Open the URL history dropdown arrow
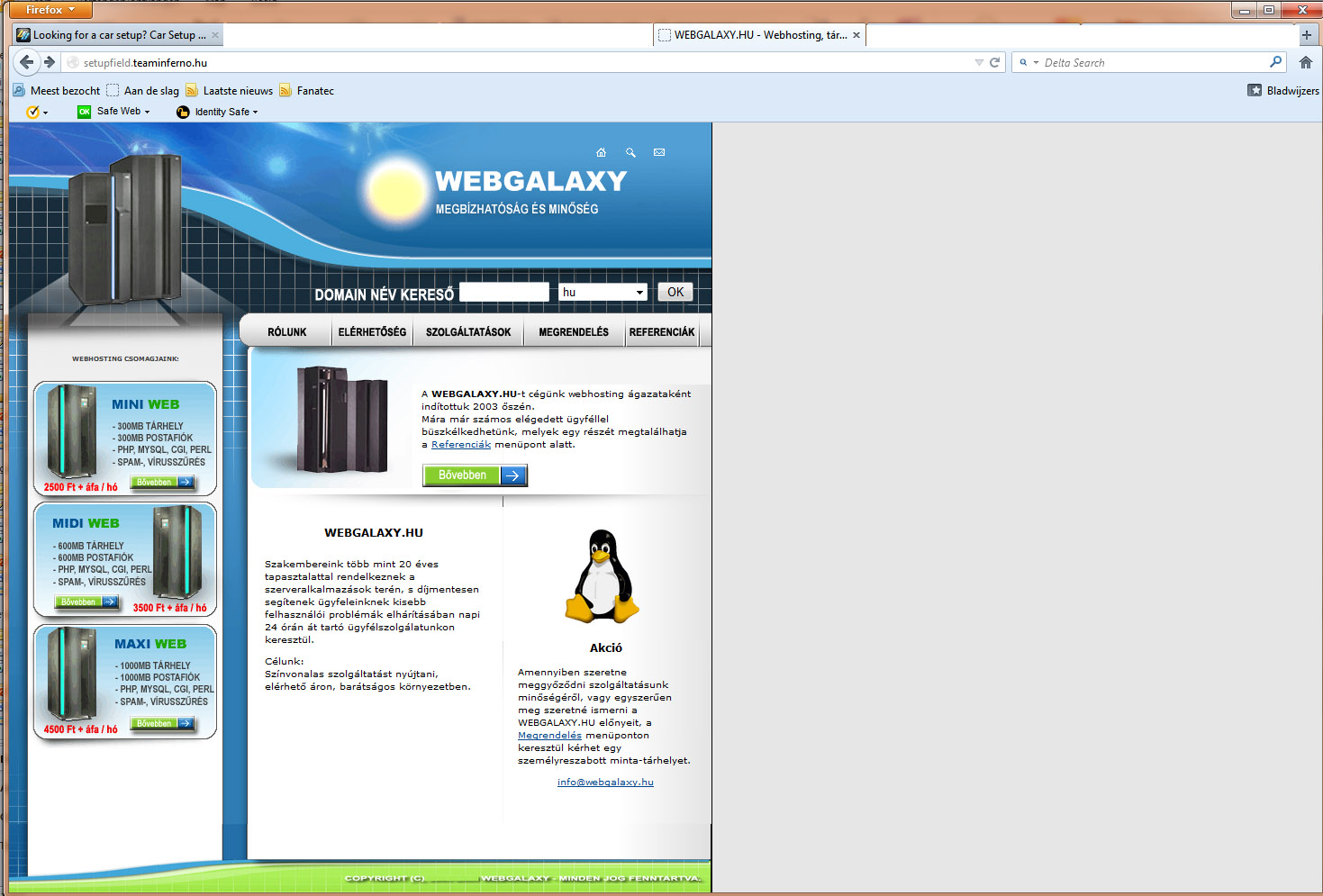1323x896 pixels. (x=979, y=62)
